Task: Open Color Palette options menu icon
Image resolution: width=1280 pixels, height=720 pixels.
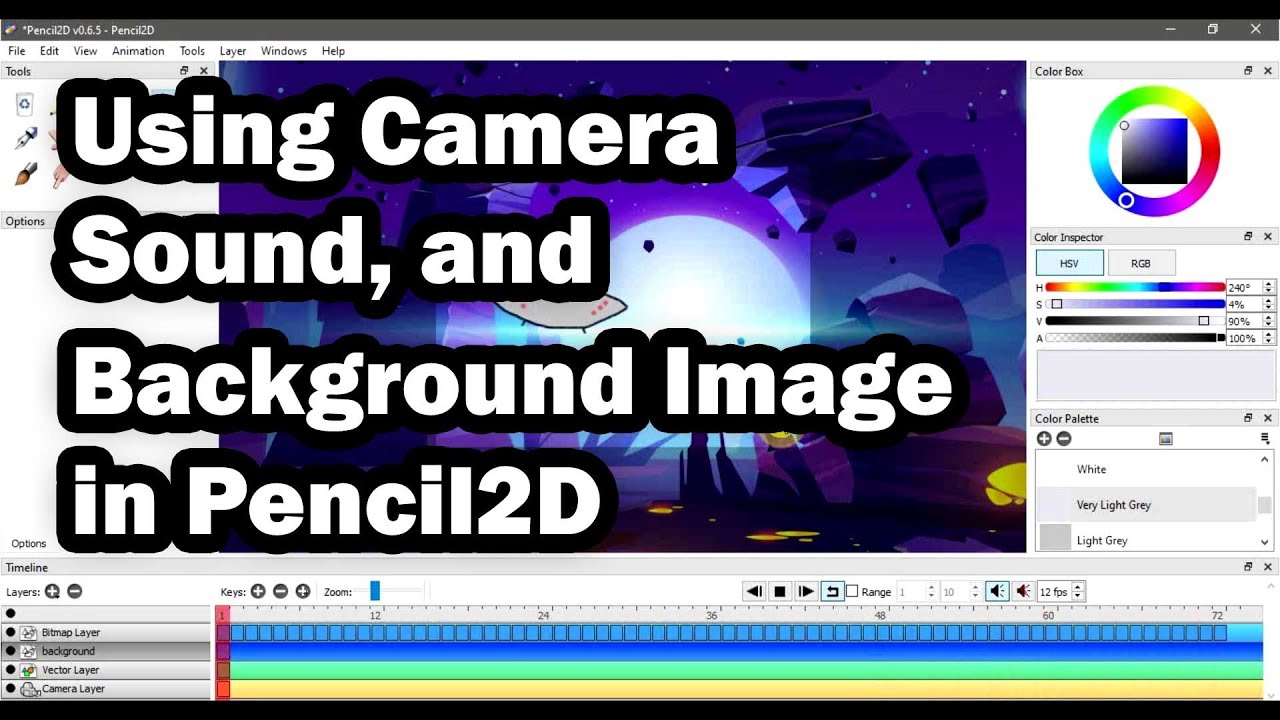Action: coord(1265,439)
